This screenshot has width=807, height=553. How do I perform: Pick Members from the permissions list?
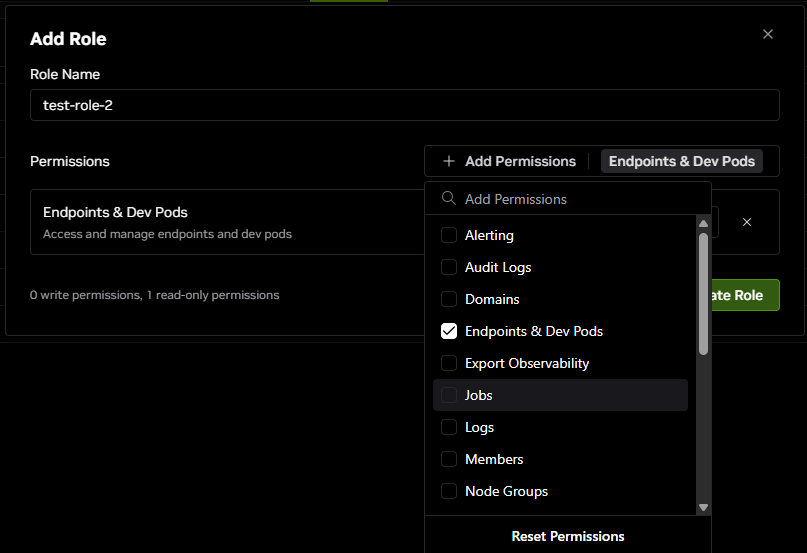coord(493,459)
